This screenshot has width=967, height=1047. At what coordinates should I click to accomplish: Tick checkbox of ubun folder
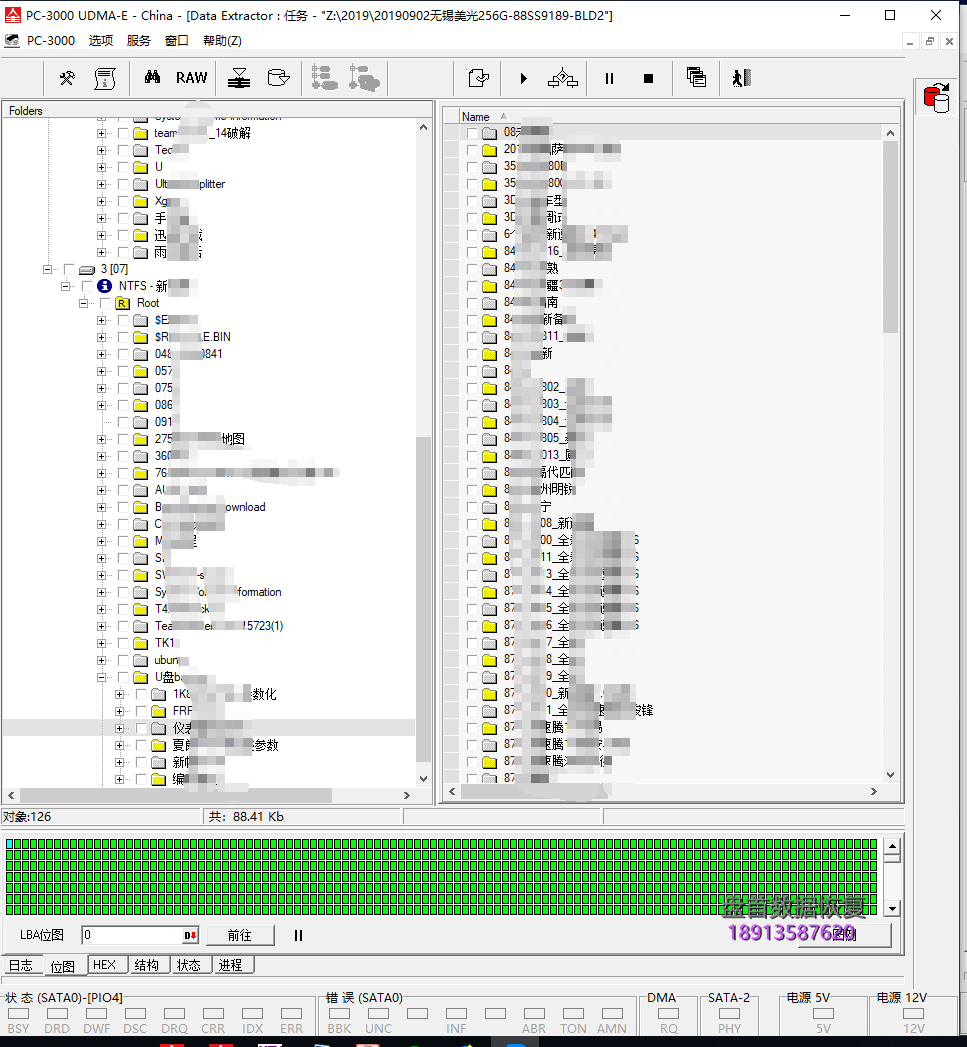(123, 660)
